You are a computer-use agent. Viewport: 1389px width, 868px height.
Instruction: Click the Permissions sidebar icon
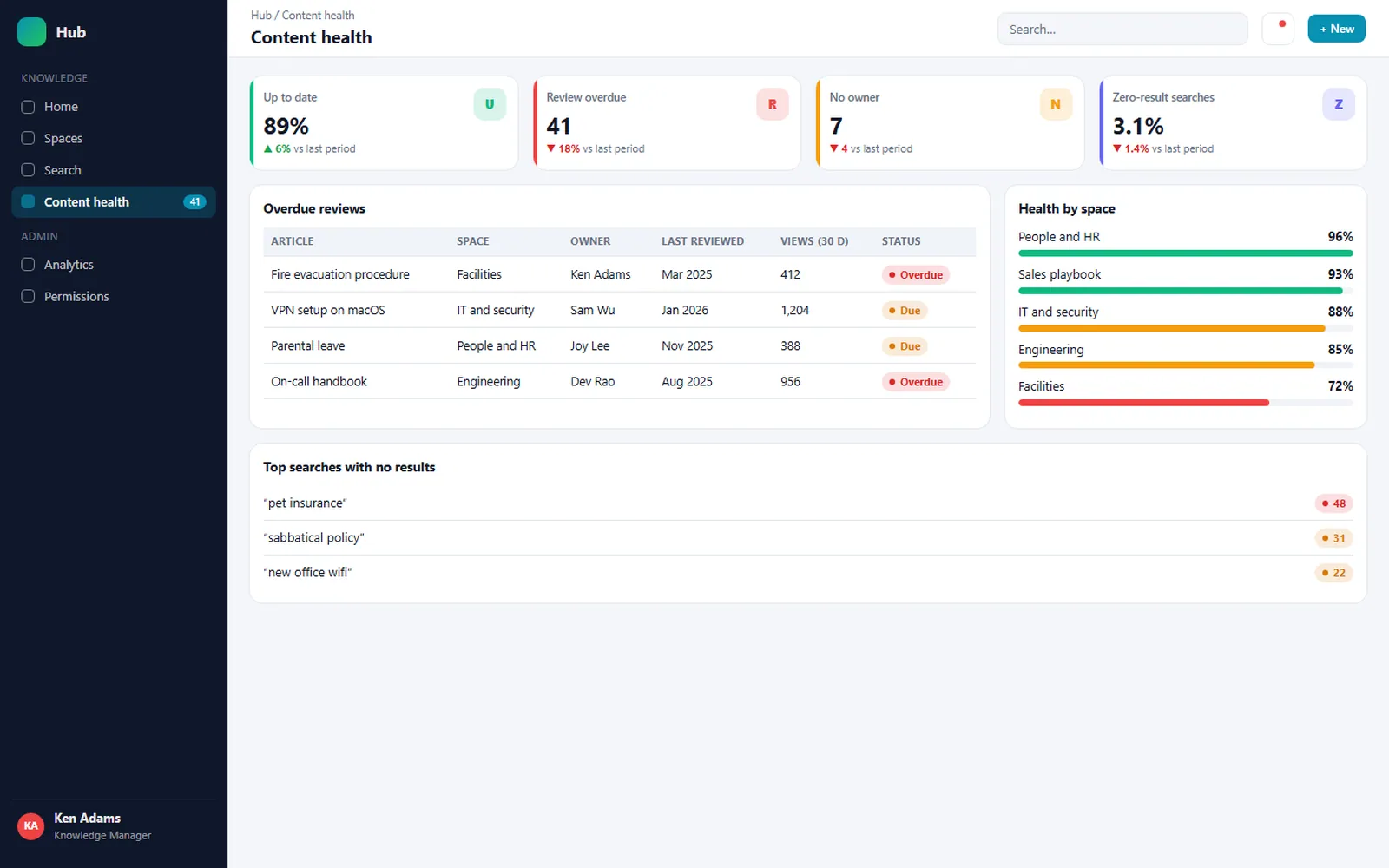[x=28, y=296]
